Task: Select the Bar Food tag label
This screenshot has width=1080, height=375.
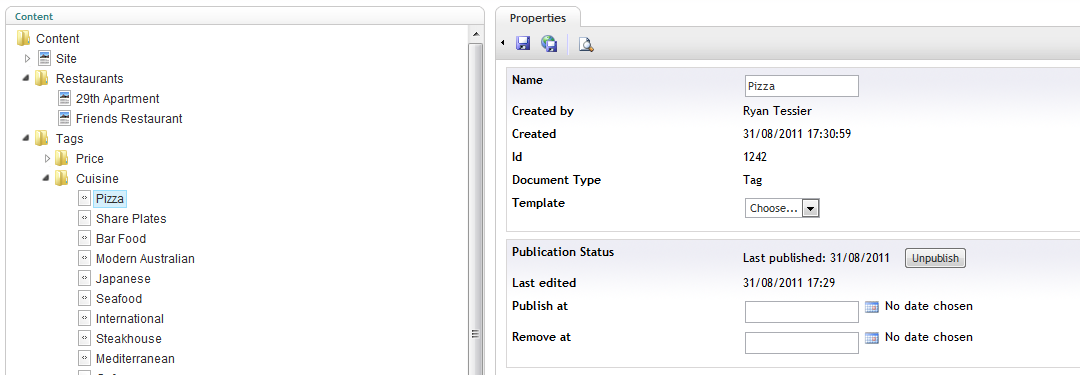Action: [121, 239]
